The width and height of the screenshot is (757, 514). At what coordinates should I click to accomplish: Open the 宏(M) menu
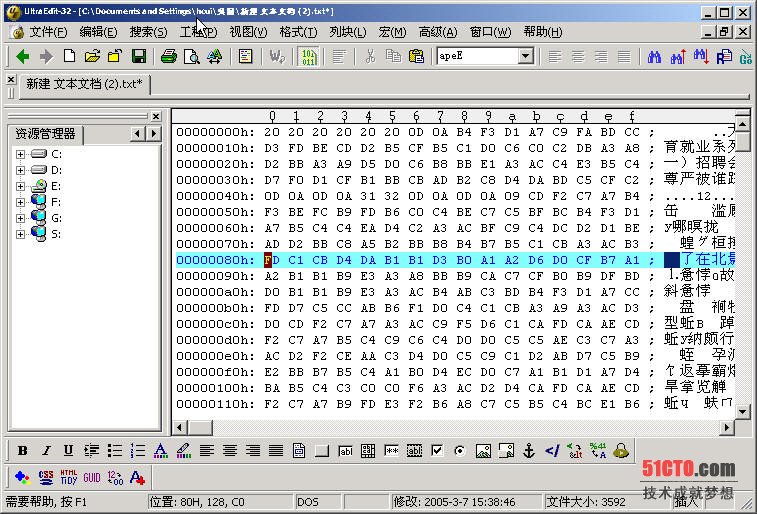point(392,32)
